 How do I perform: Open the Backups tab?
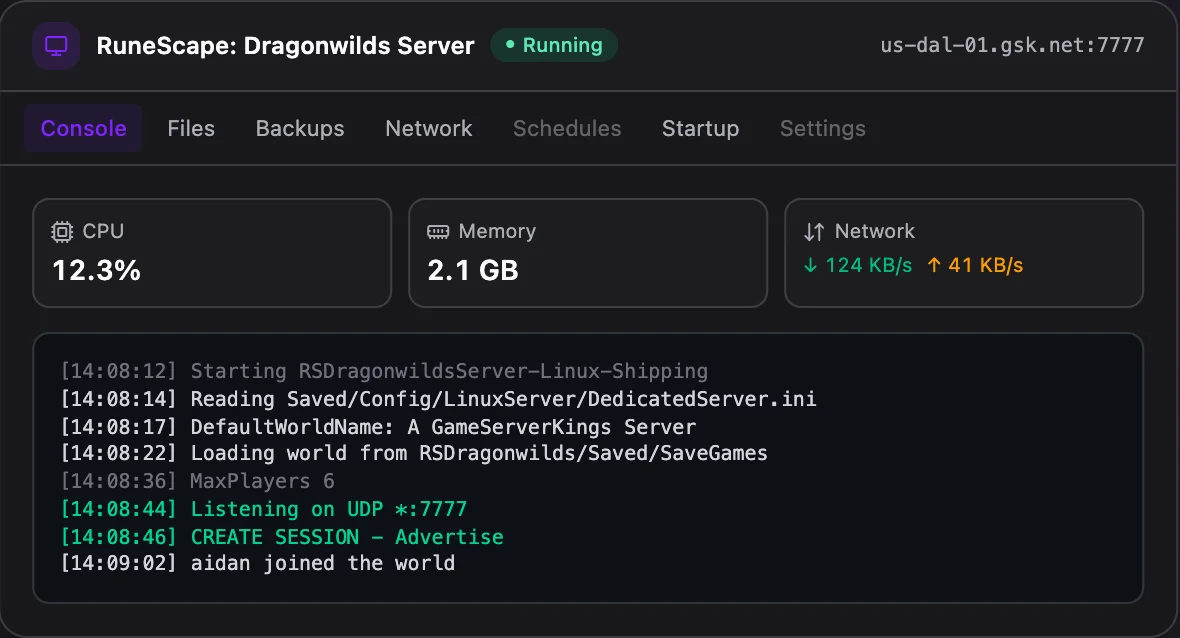pos(300,129)
